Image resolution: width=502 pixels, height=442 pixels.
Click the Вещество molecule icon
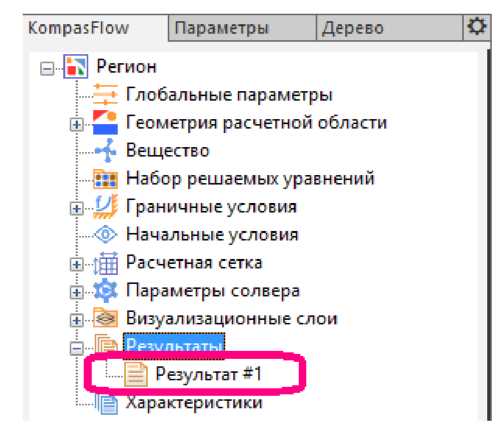tap(105, 151)
